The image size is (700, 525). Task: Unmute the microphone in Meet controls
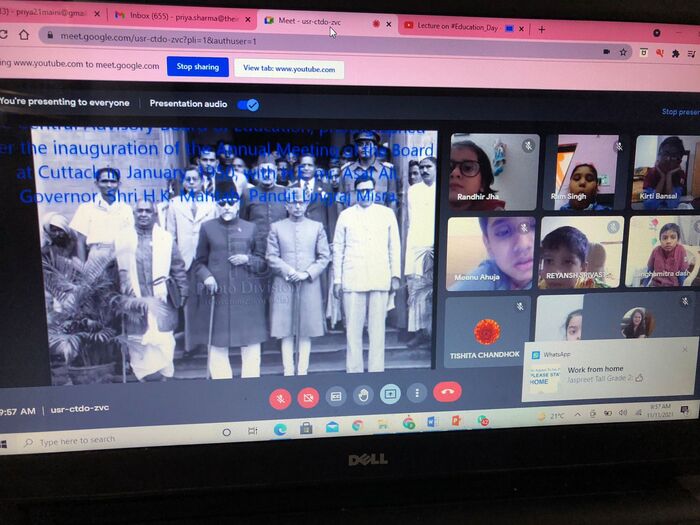click(280, 398)
